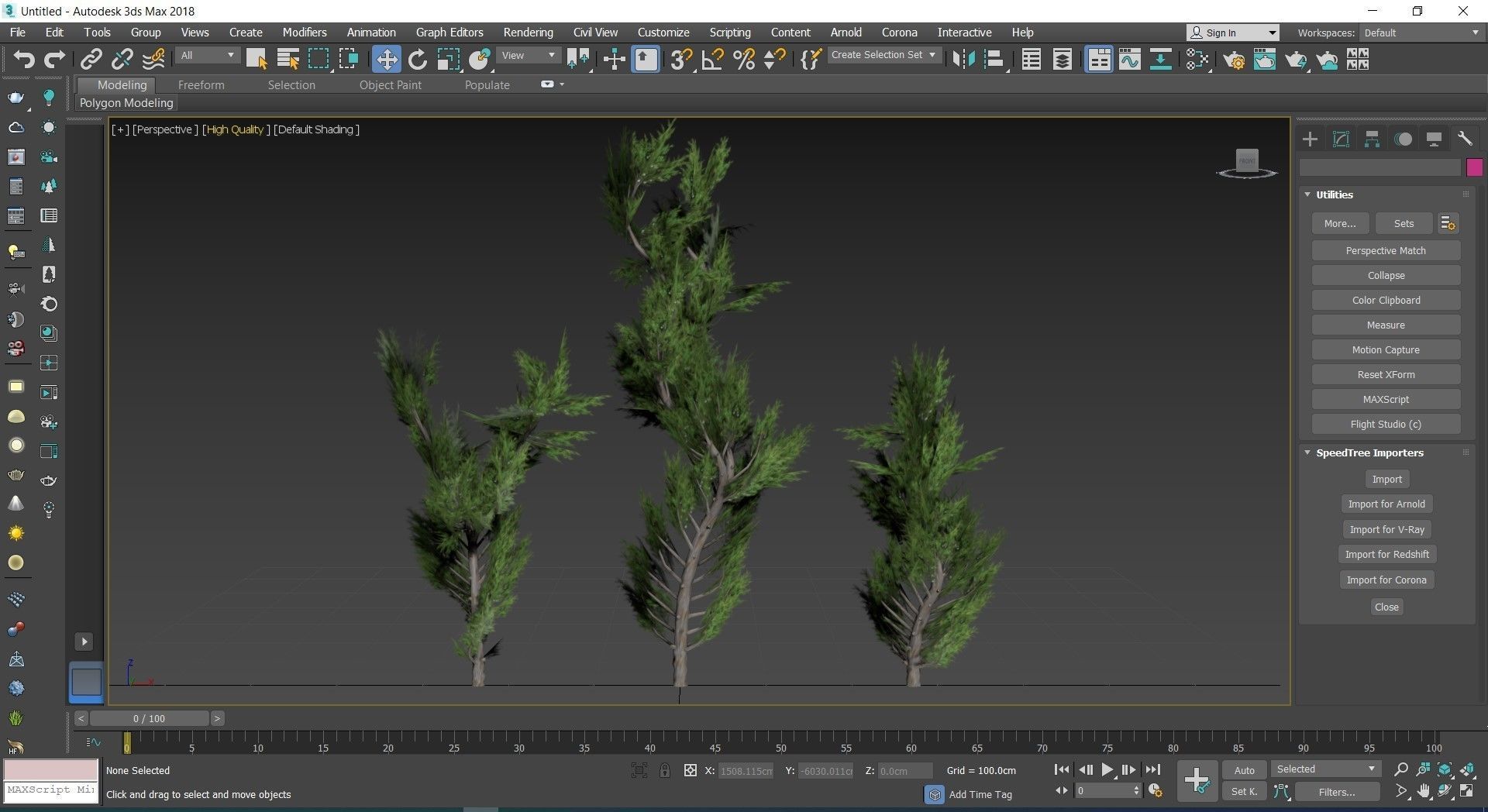
Task: Open the Modify command panel tab
Action: (1341, 139)
